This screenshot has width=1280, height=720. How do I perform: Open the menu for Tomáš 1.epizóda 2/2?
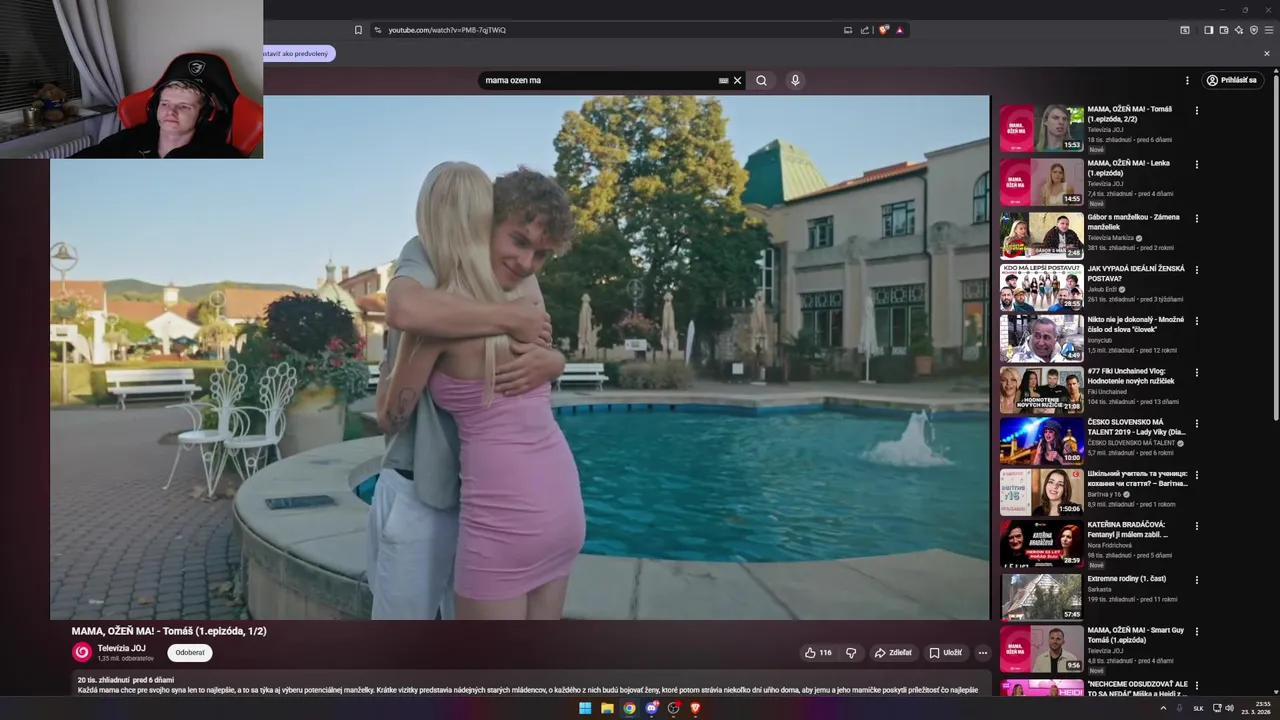click(1196, 111)
